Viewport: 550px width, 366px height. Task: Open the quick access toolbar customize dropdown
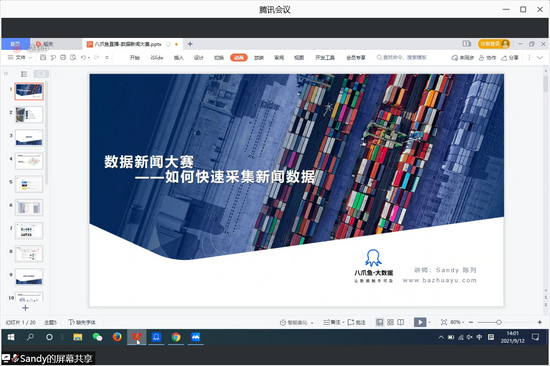(107, 57)
